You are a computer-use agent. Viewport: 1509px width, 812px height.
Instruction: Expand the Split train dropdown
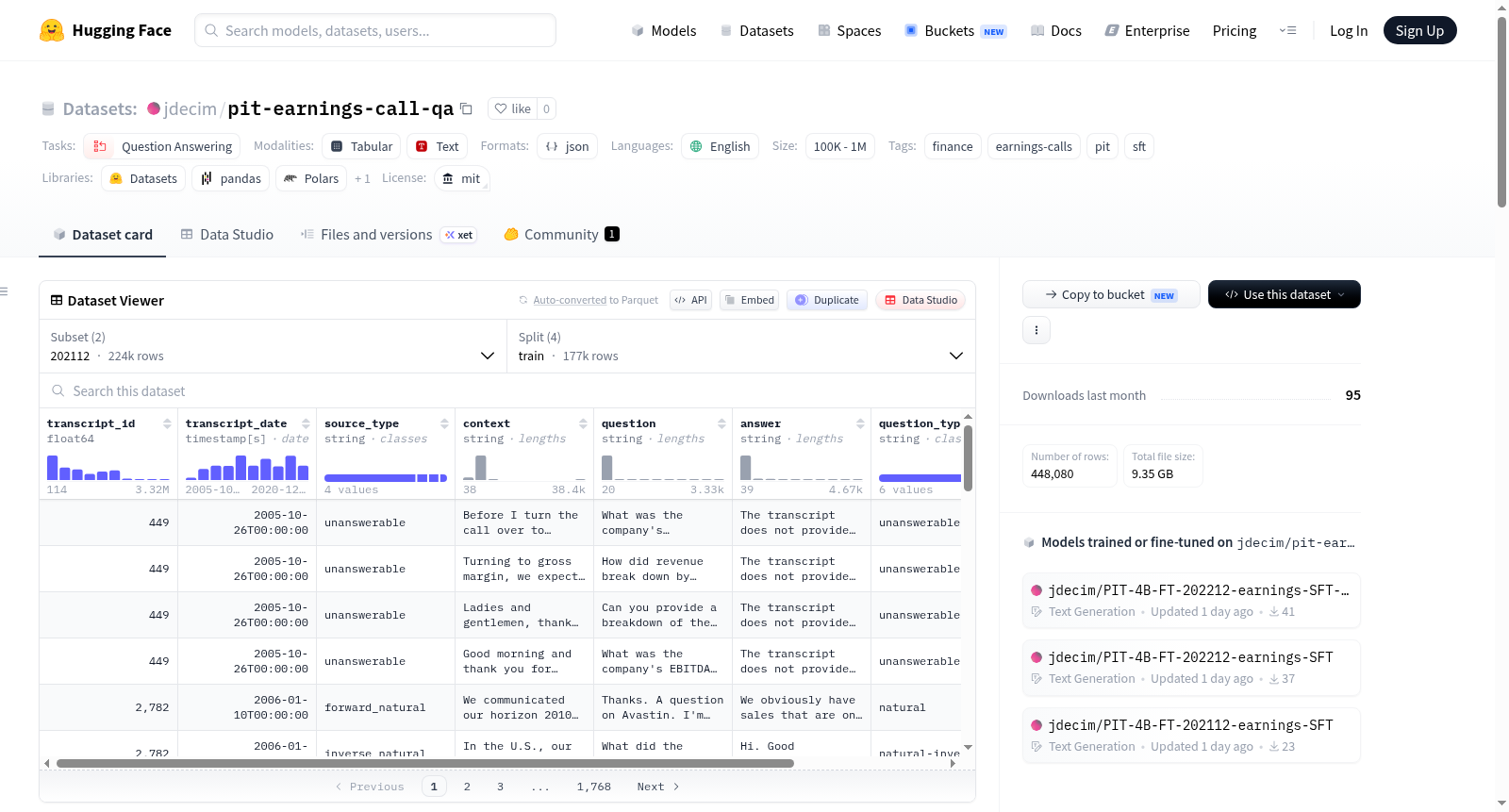pyautogui.click(x=741, y=347)
